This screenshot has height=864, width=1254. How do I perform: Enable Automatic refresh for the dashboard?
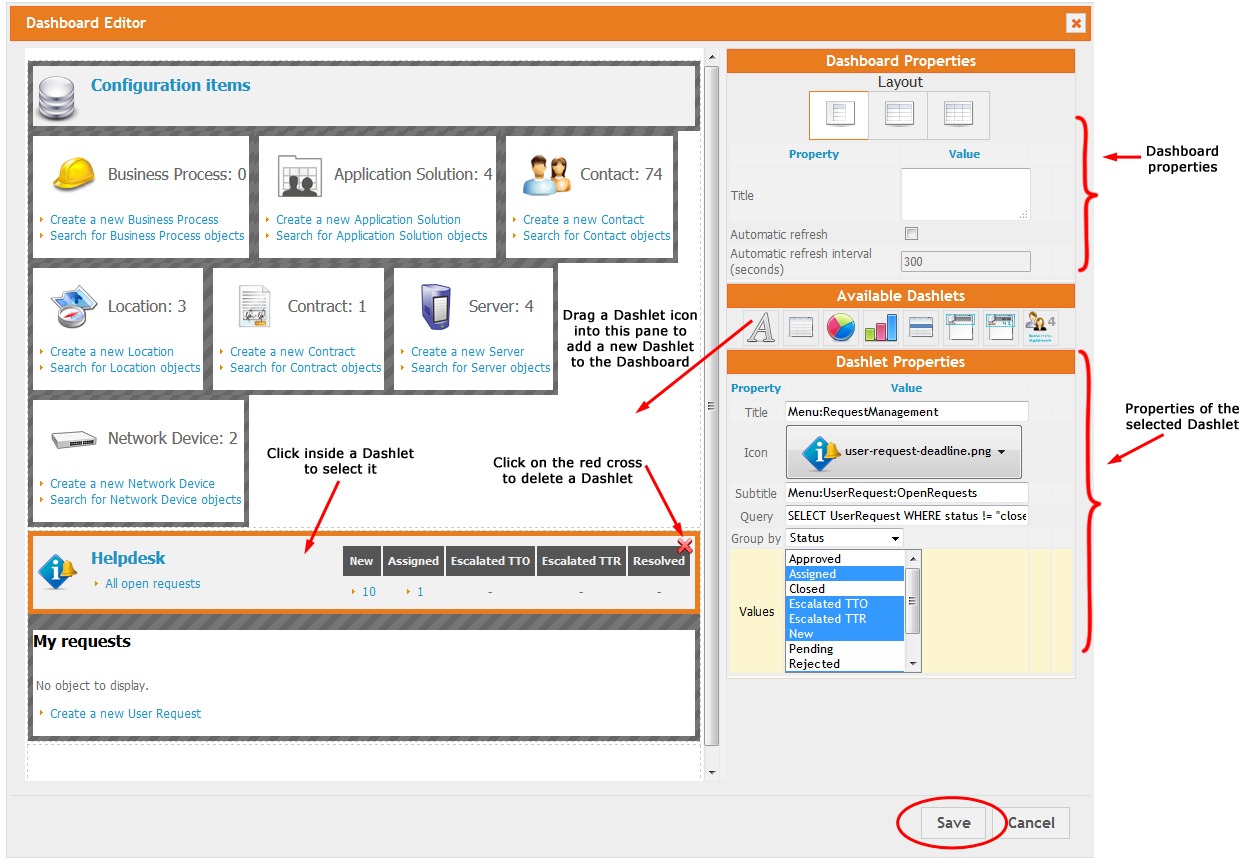[911, 233]
